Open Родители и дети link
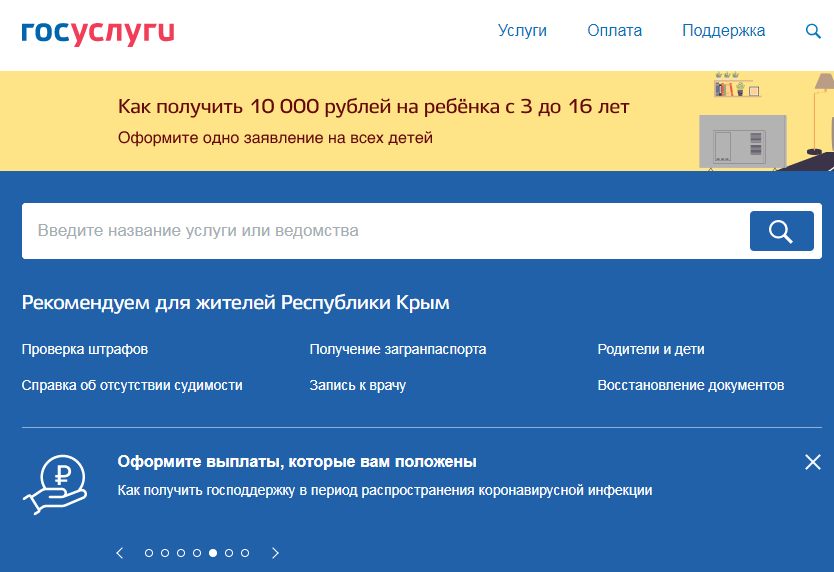This screenshot has height=572, width=834. click(x=651, y=349)
